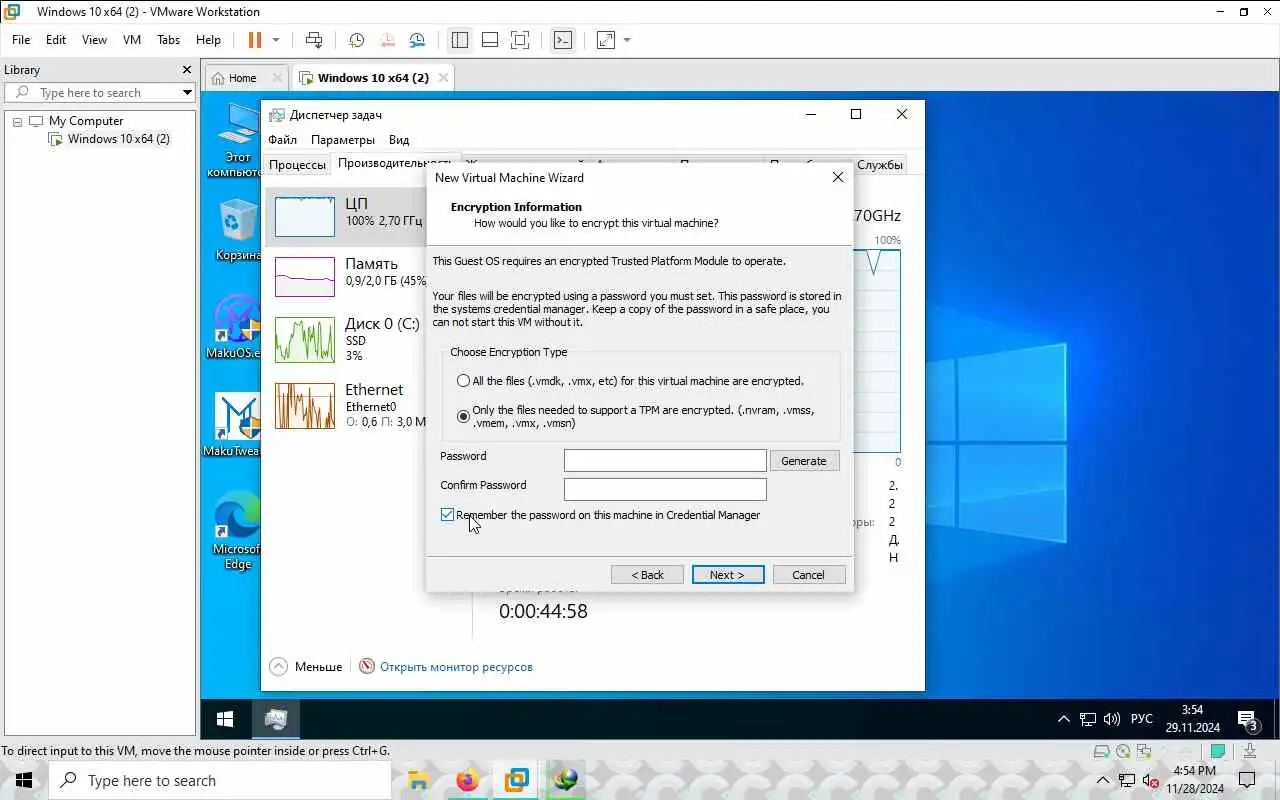Click the host muted volume tray icon
The width and height of the screenshot is (1280, 800).
[x=1150, y=780]
